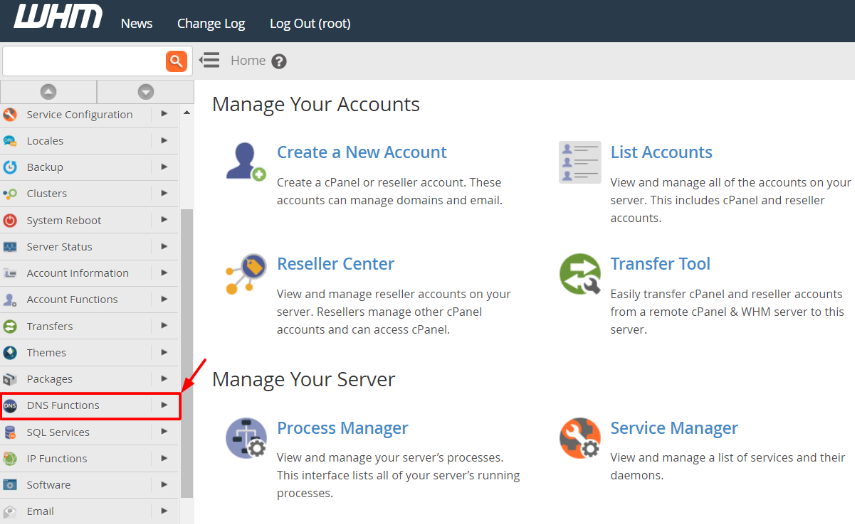Click the IP Functions globe icon

coord(10,458)
